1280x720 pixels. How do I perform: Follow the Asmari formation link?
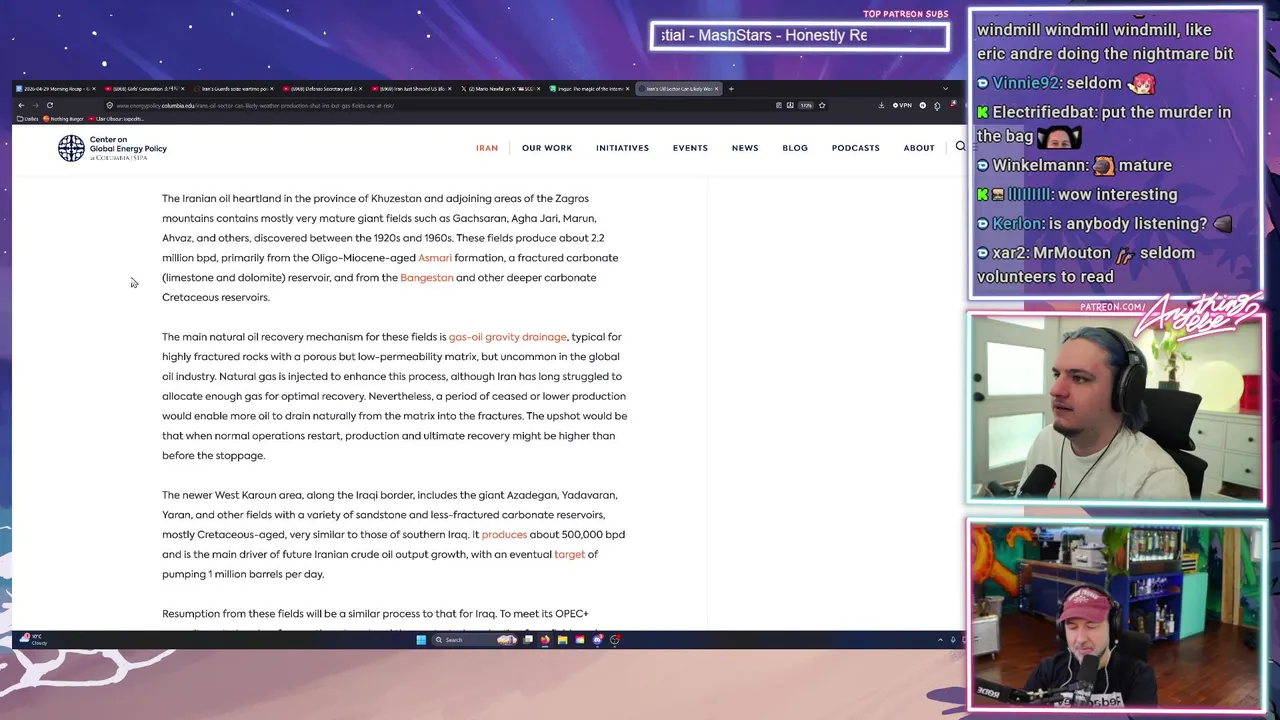click(x=435, y=258)
